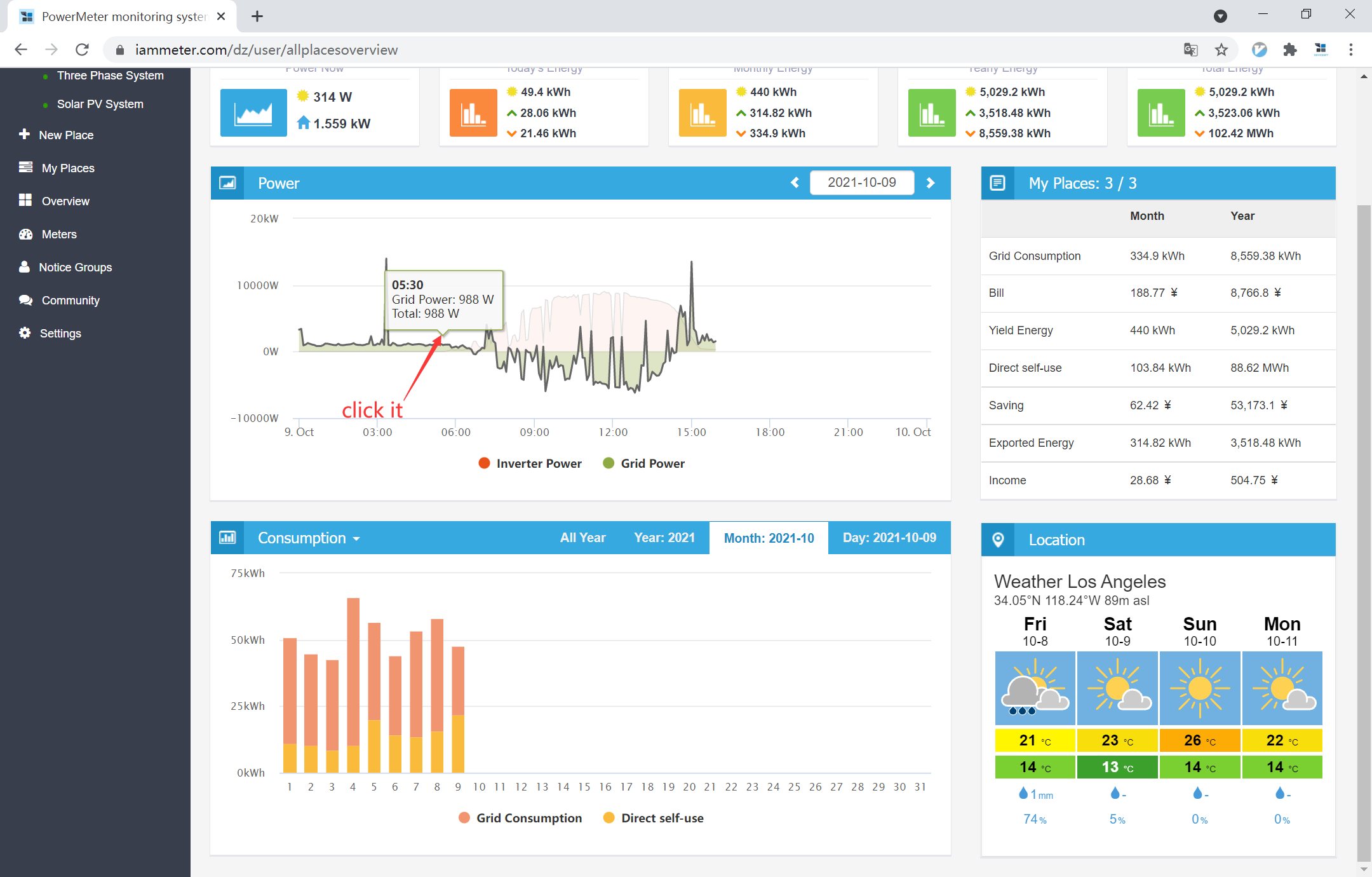1372x877 pixels.
Task: Click the Location pin icon
Action: click(998, 540)
